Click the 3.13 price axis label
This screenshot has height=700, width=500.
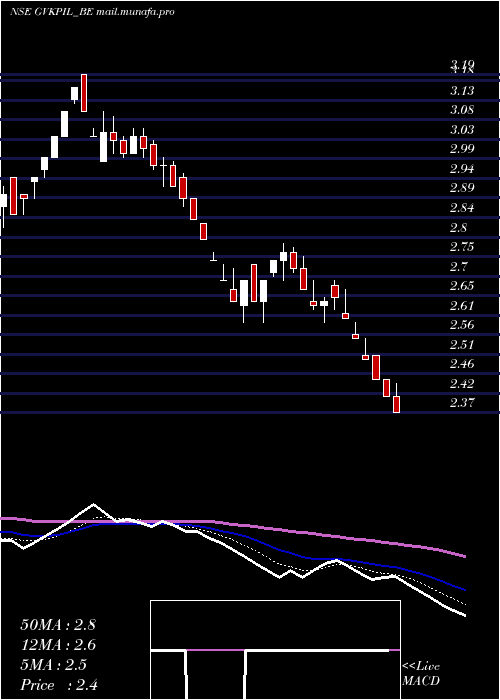coord(462,91)
